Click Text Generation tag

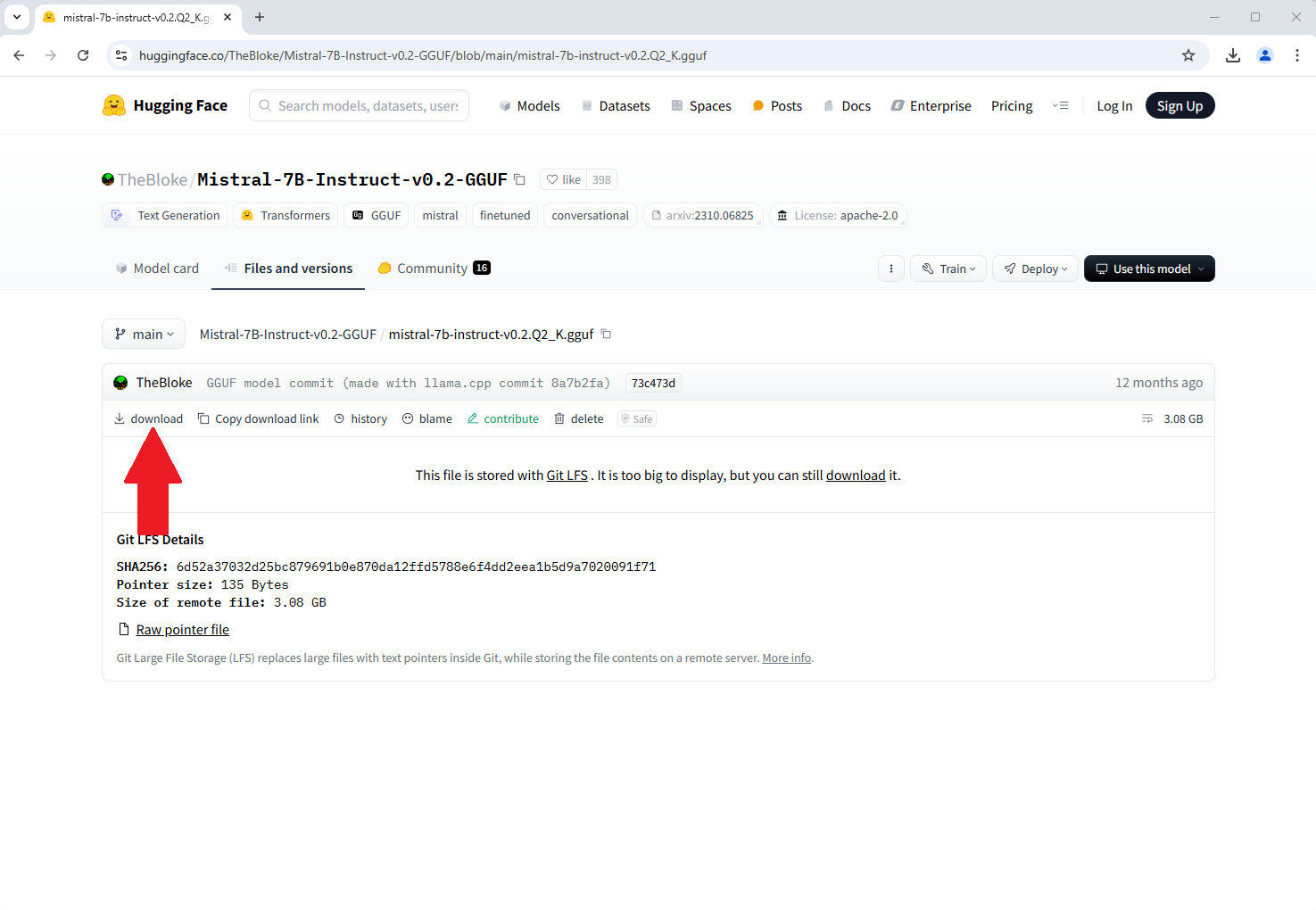tap(165, 215)
